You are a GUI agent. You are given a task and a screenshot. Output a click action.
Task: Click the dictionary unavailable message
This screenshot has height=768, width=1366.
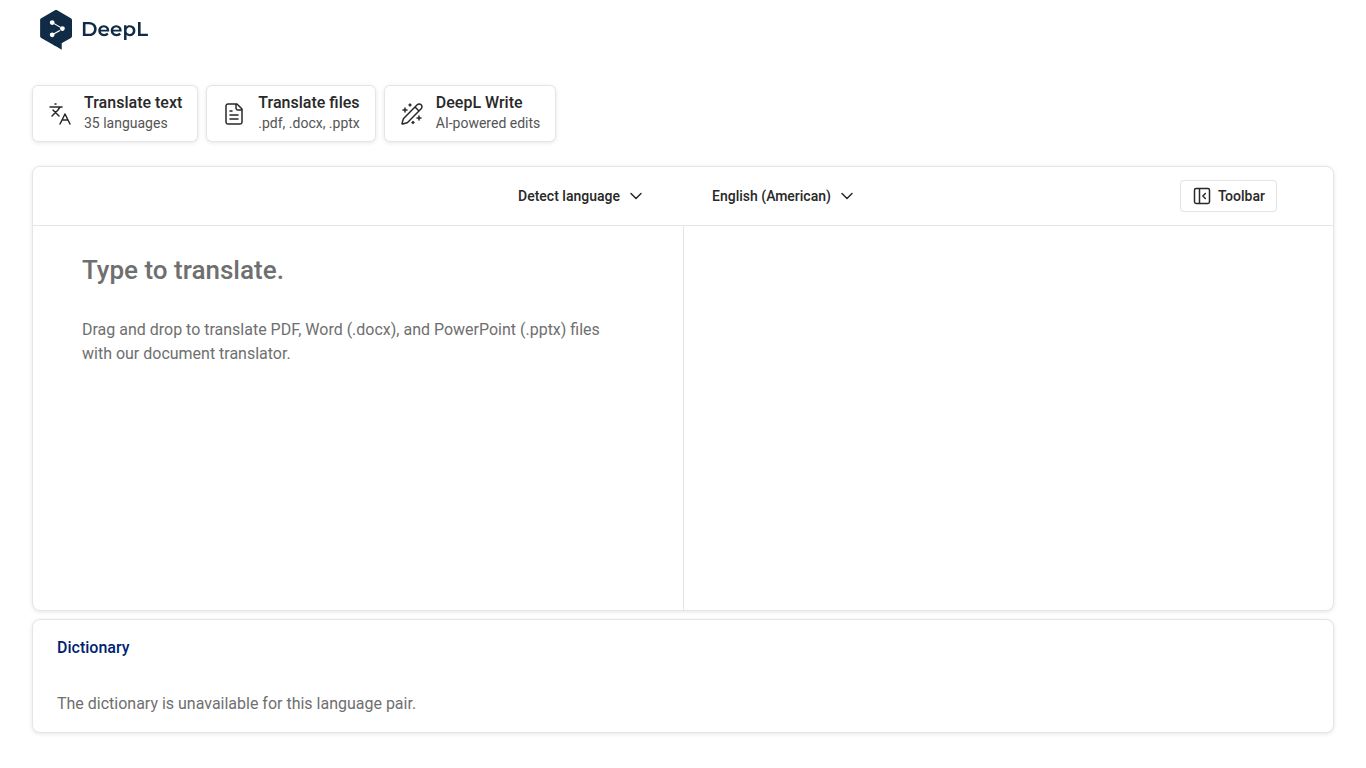[236, 703]
